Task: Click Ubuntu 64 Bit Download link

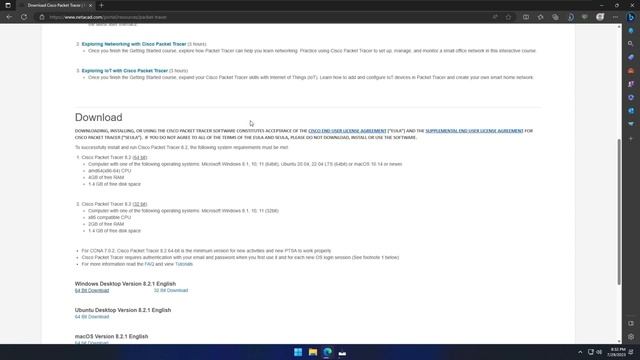Action: 92,317
